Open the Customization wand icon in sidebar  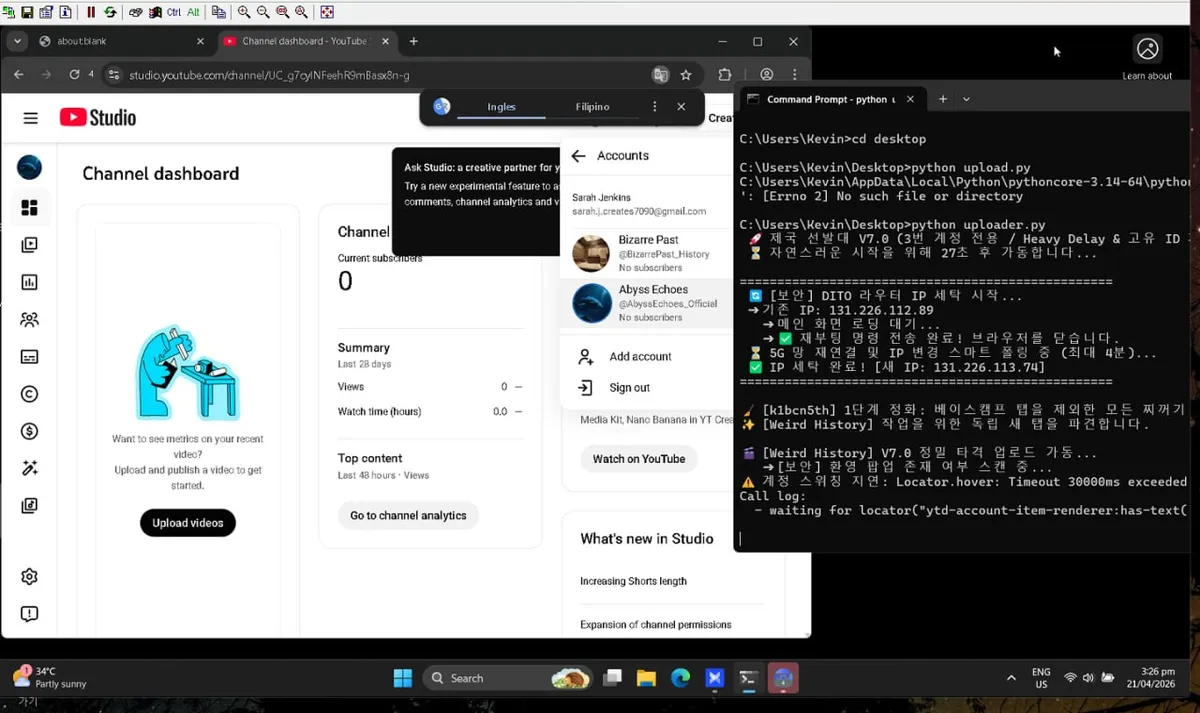(x=29, y=468)
